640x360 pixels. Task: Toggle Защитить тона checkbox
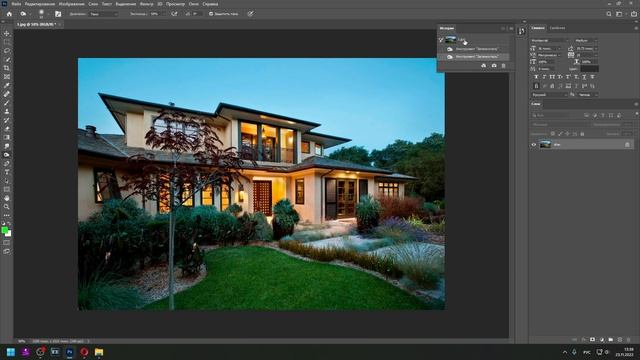pyautogui.click(x=211, y=14)
